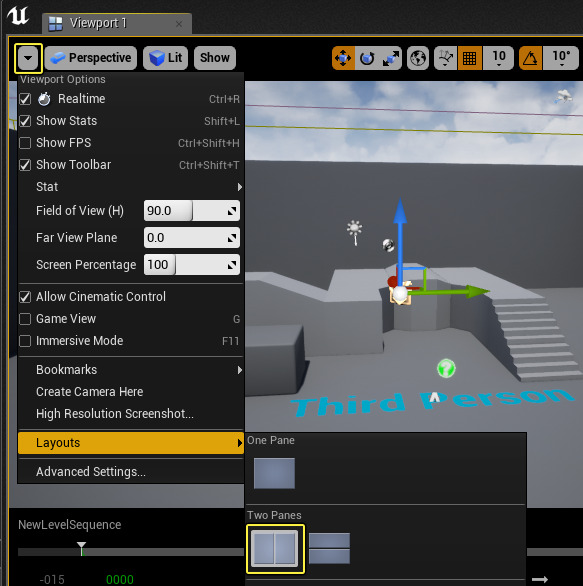Viewport: 583px width, 586px height.
Task: Select the green question mark actor icon
Action: (446, 368)
